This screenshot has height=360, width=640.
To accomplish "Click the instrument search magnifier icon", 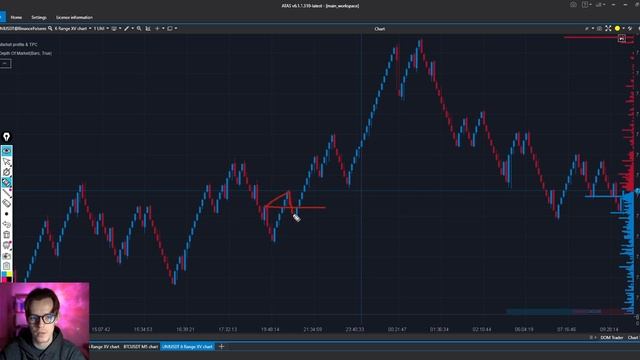I will tap(50, 29).
